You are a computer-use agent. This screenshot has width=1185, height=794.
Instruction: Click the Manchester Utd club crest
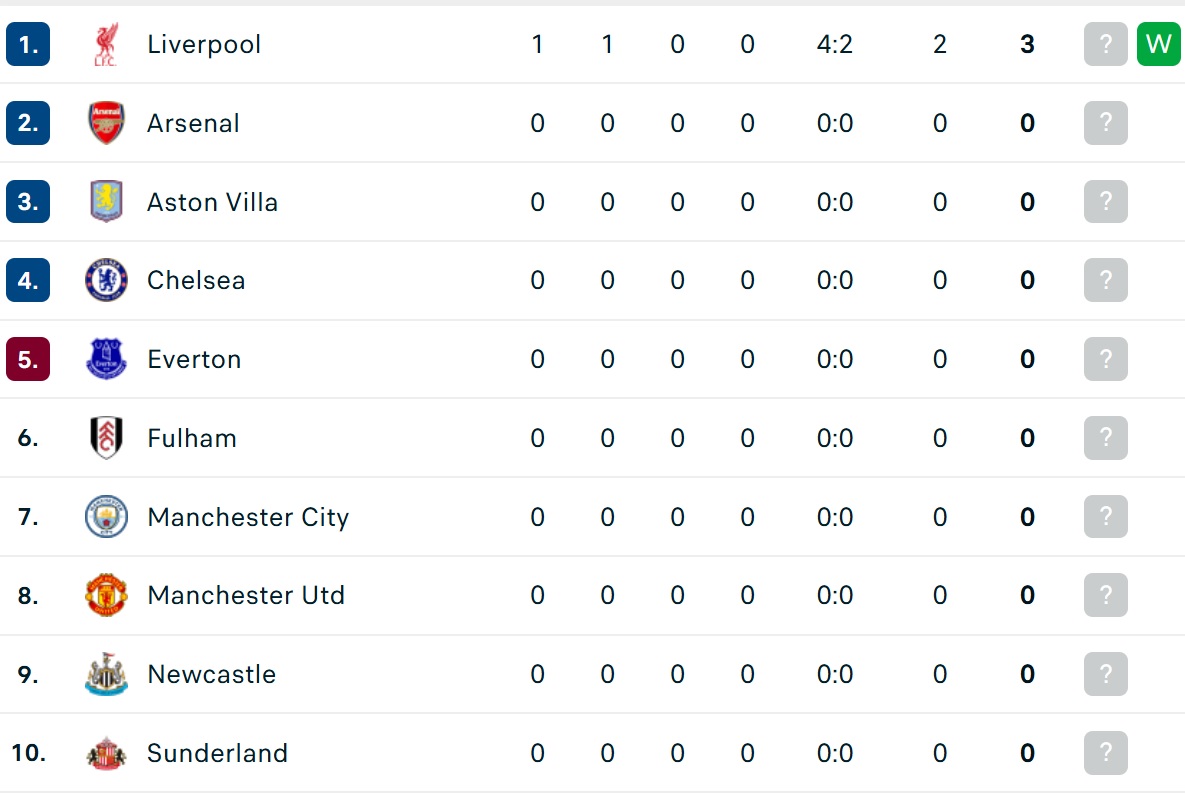(106, 595)
